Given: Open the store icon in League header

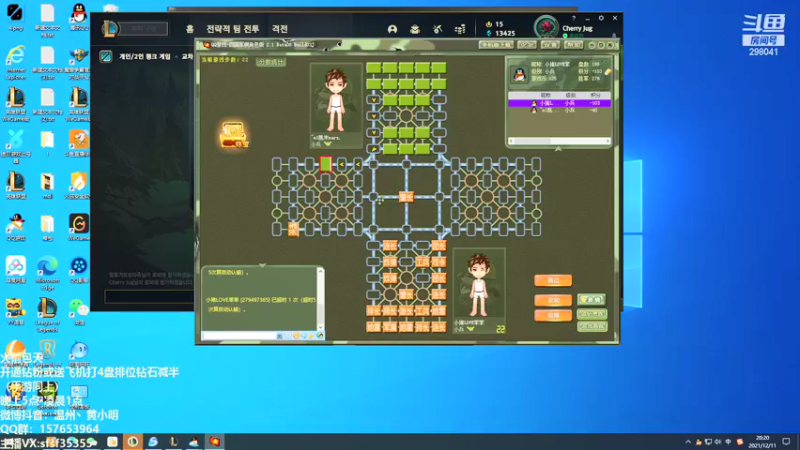Looking at the screenshot, I should (x=460, y=30).
